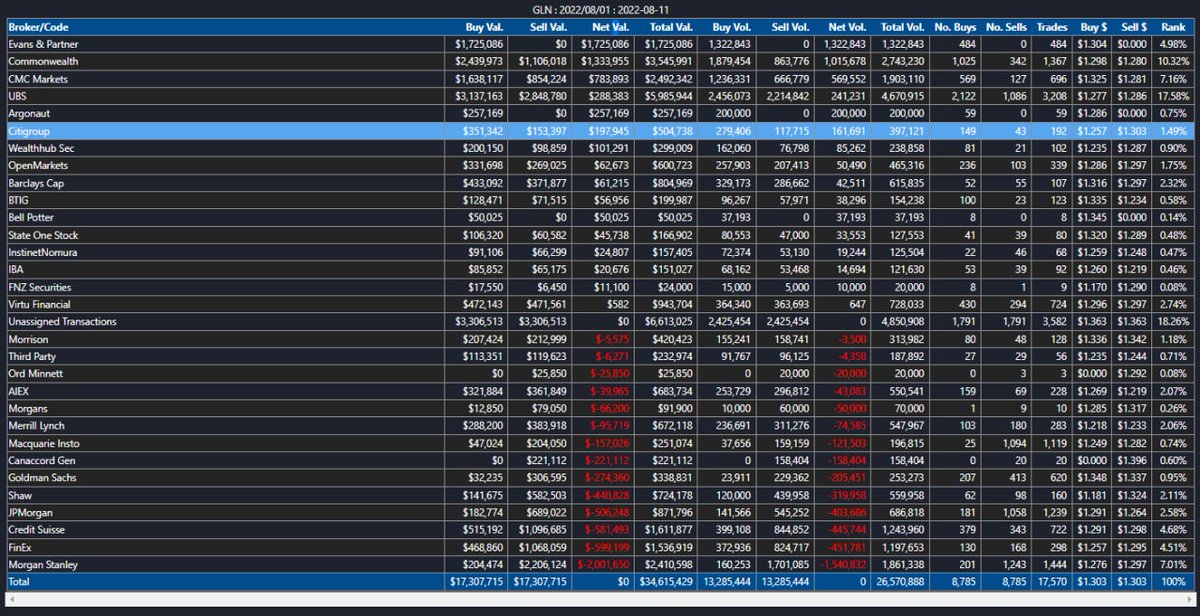Select the Ord Minnett row
The width and height of the screenshot is (1200, 616).
pos(598,374)
